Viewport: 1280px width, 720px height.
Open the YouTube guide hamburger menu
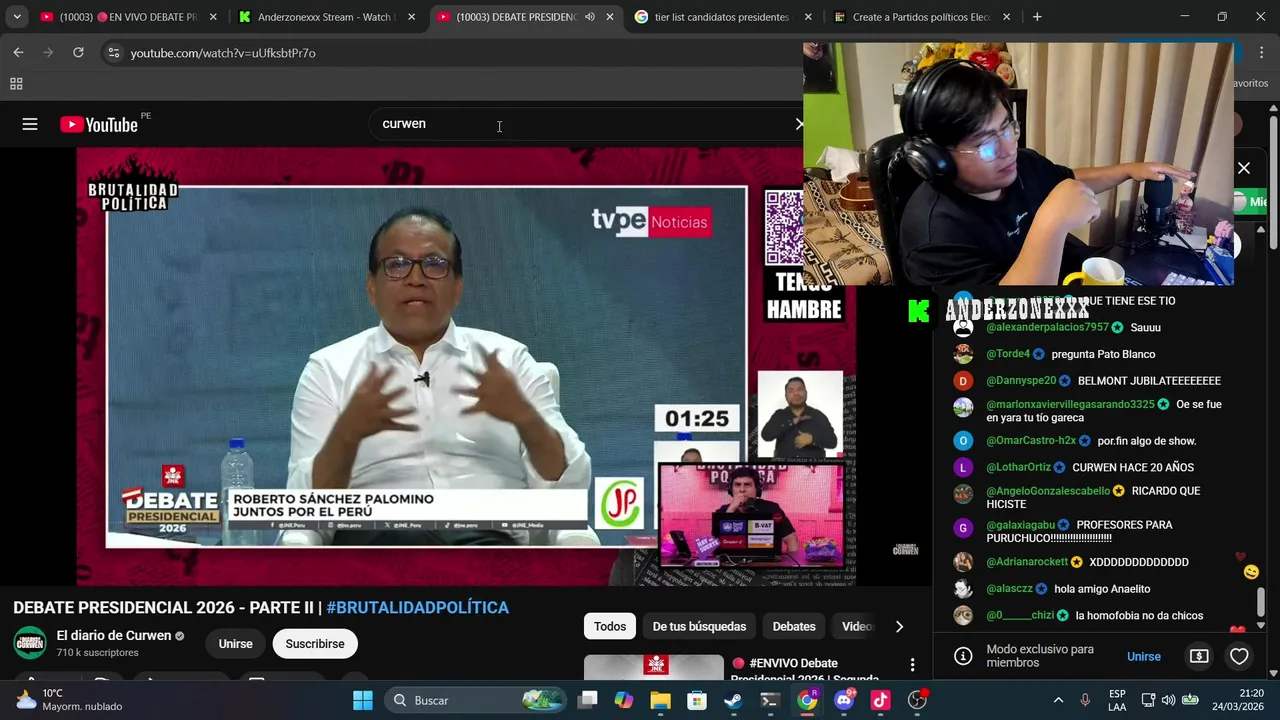(30, 124)
